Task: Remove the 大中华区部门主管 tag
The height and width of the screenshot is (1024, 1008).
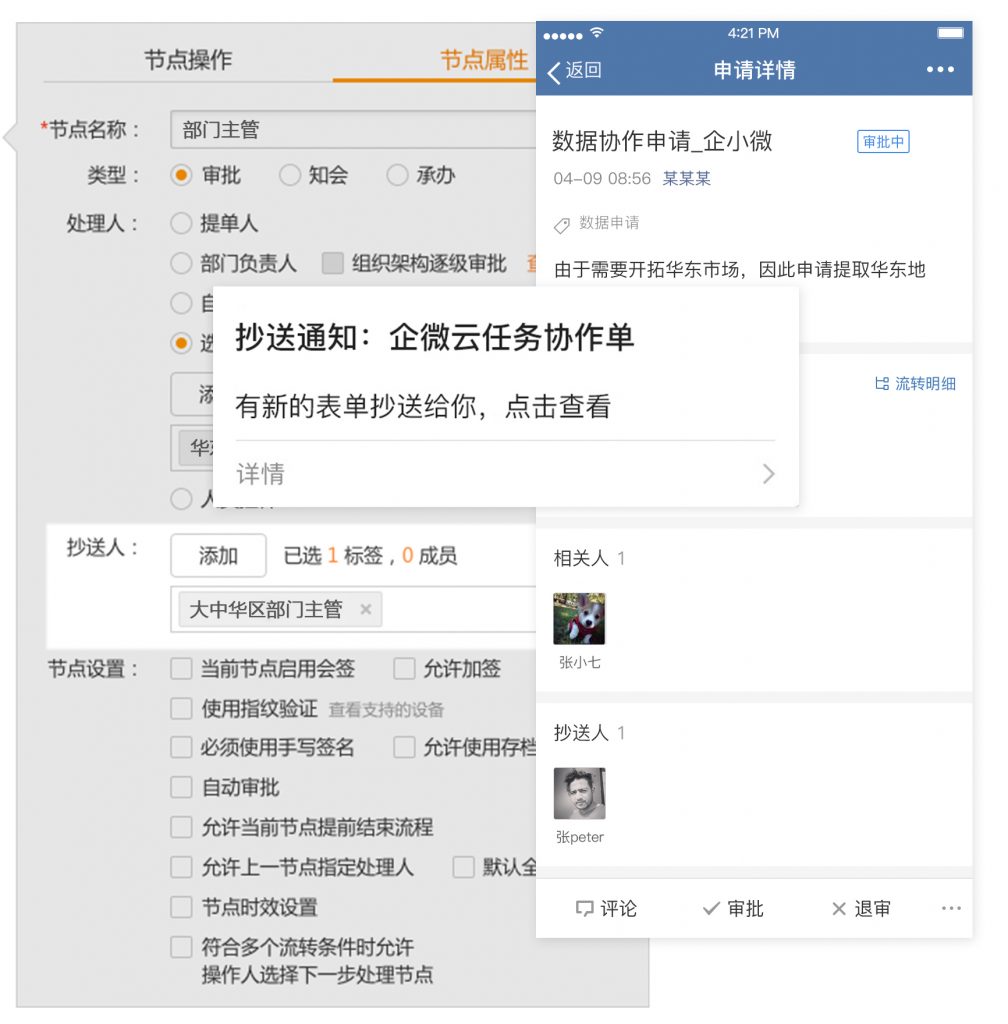Action: pos(365,609)
